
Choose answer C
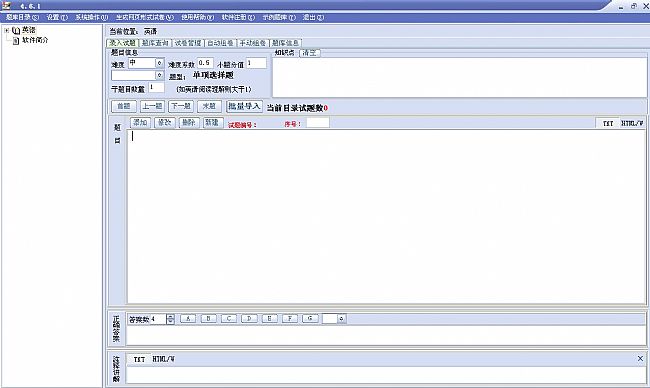228,319
